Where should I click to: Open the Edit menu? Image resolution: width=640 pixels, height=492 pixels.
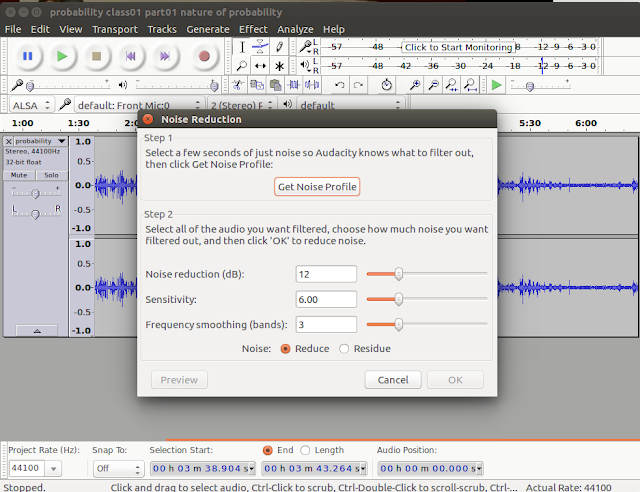coord(40,29)
